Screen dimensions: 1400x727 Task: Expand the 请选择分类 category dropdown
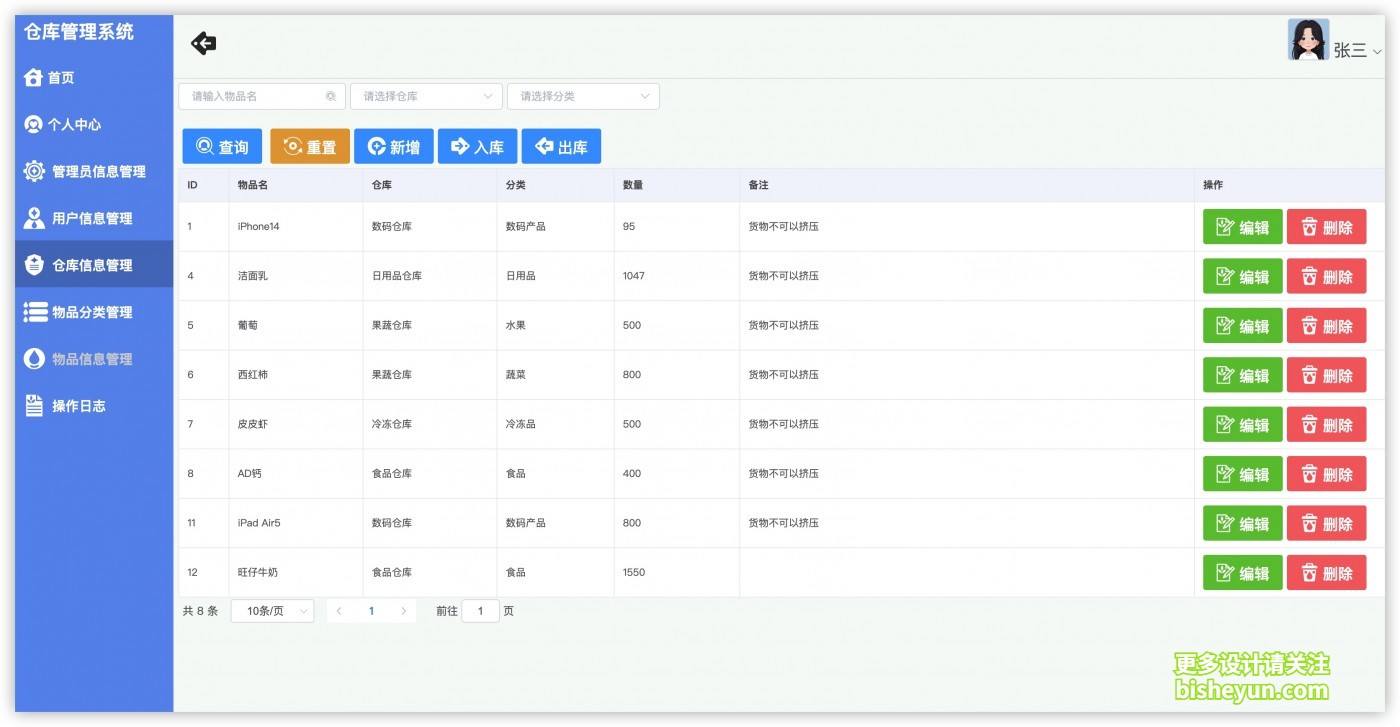click(x=583, y=97)
